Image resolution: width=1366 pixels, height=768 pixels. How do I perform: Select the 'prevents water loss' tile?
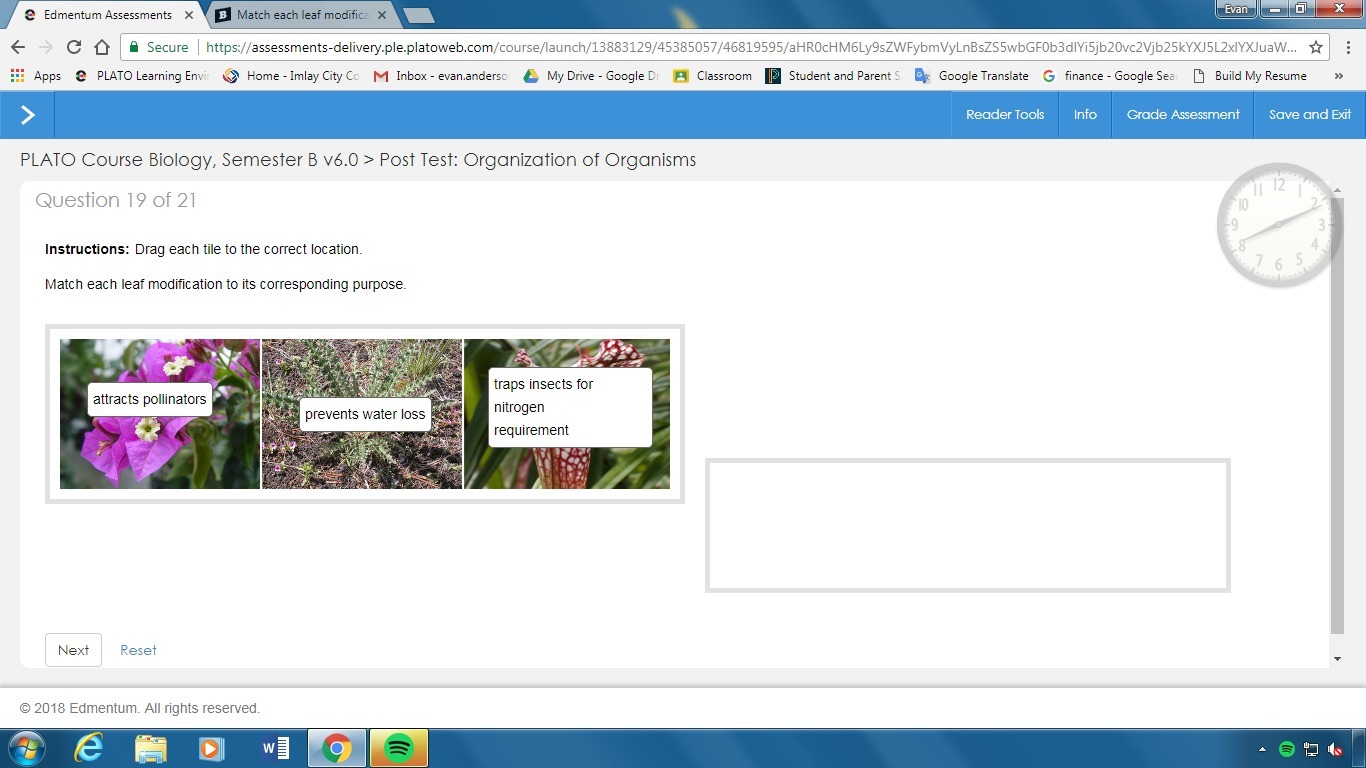[x=365, y=414]
